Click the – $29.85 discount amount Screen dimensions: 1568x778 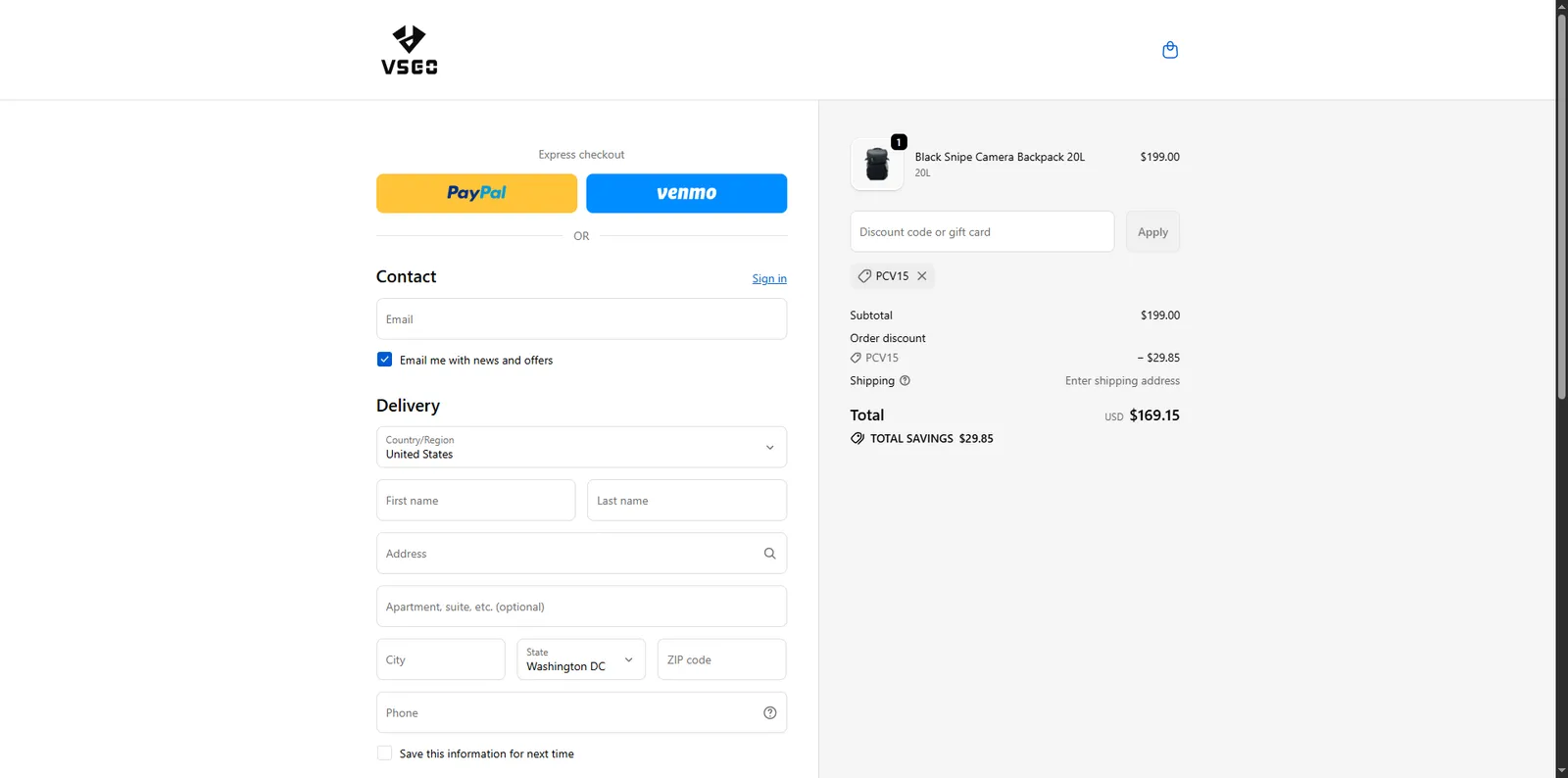(1158, 358)
